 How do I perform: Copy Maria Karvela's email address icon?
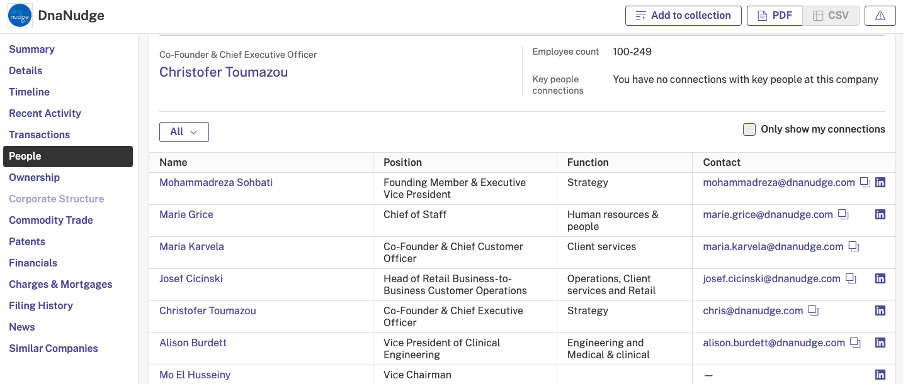[x=854, y=247]
